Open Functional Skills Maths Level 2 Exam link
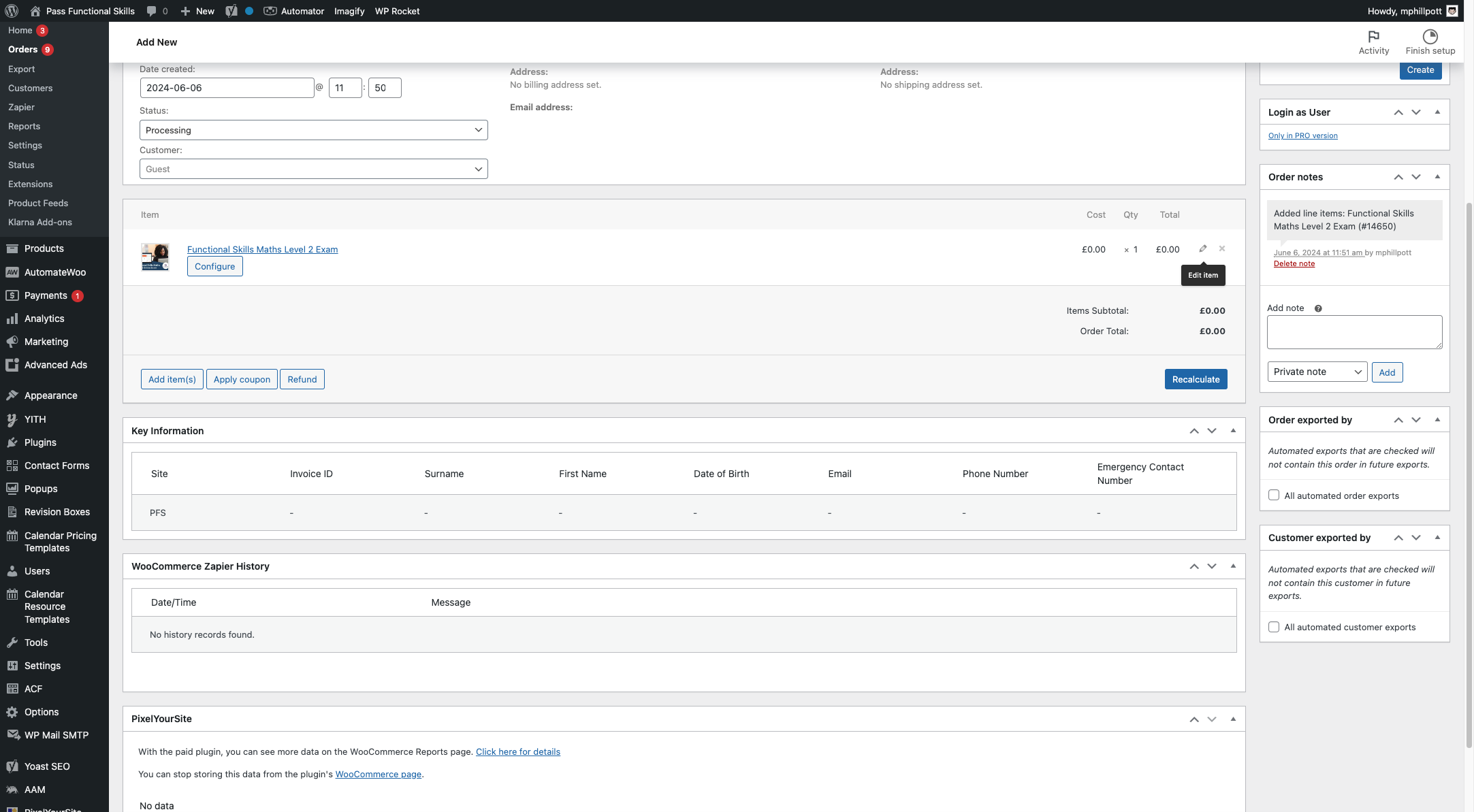The height and width of the screenshot is (812, 1474). pos(262,249)
